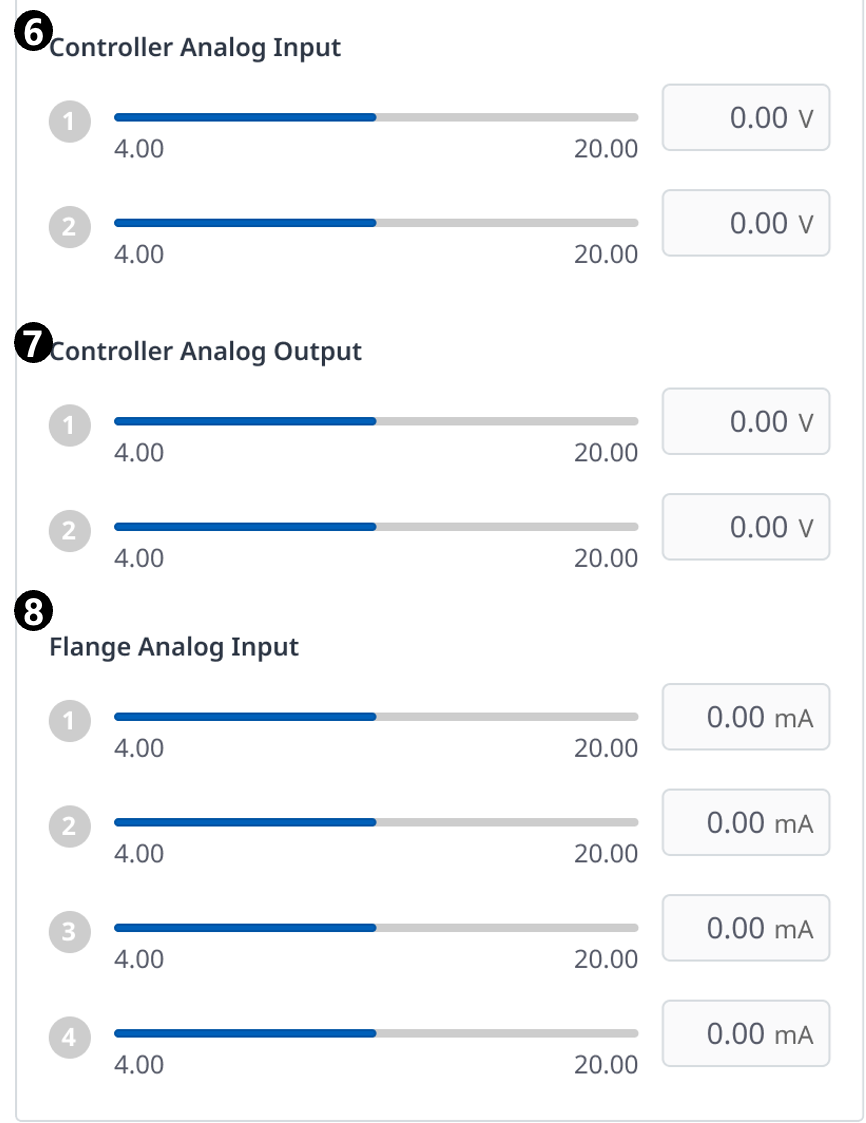Click Controller Analog Output 1 slider

(376, 421)
